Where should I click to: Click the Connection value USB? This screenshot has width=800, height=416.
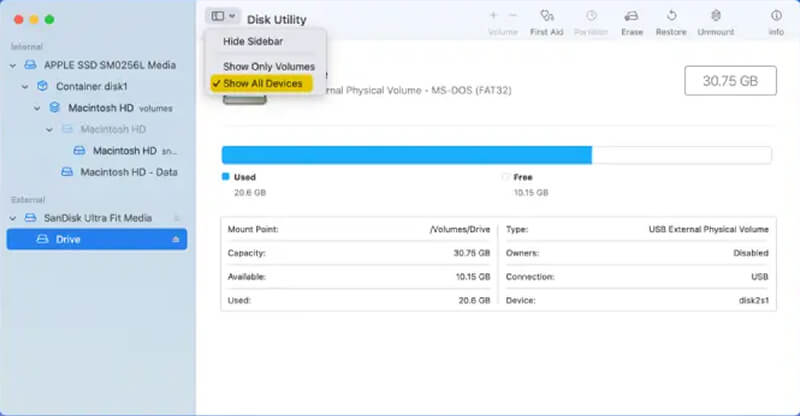tap(759, 277)
